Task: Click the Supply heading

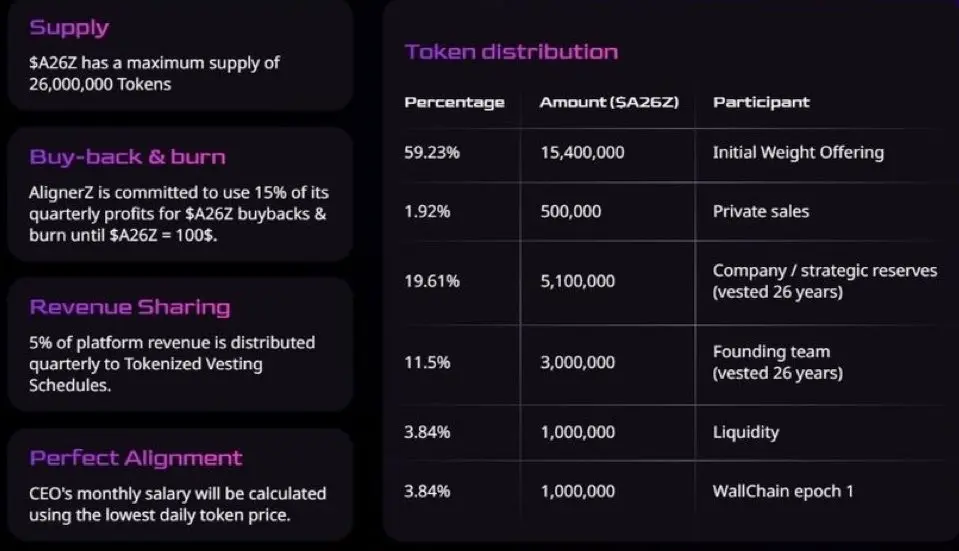Action: (x=69, y=28)
